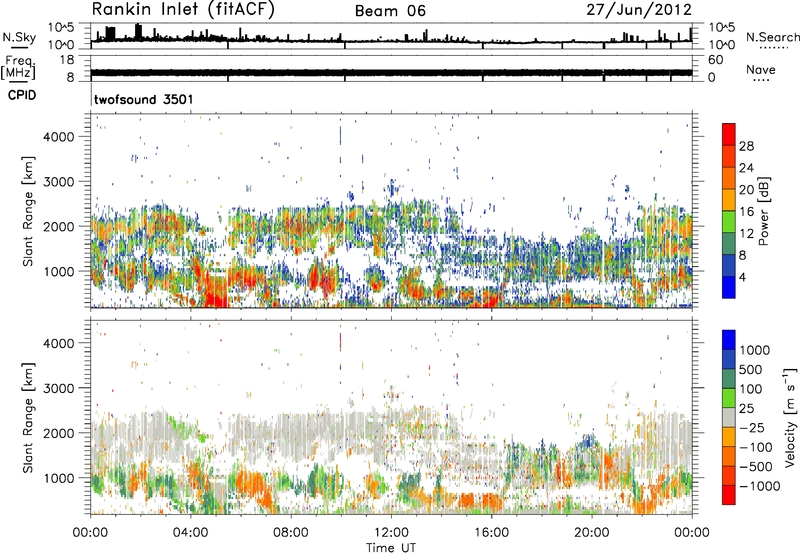
Task: Click the '12:00' time axis tick label
Action: [x=391, y=533]
